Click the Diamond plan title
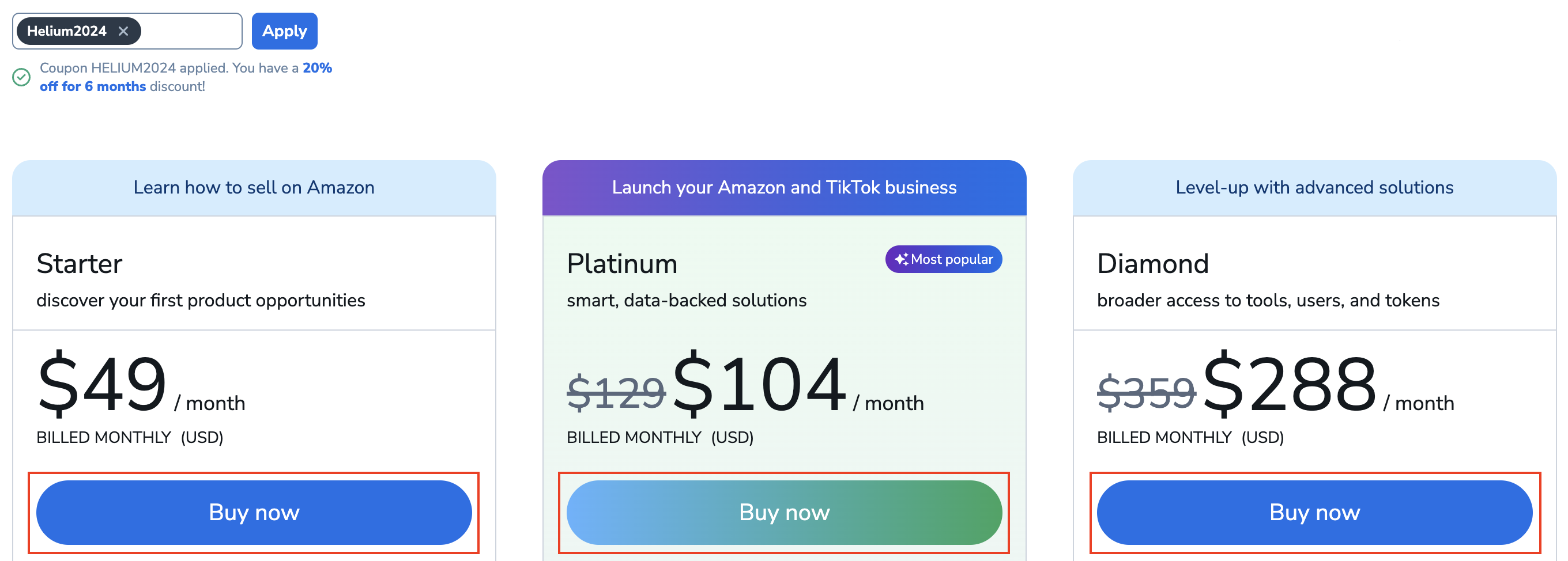The height and width of the screenshot is (561, 1568). tap(1152, 264)
